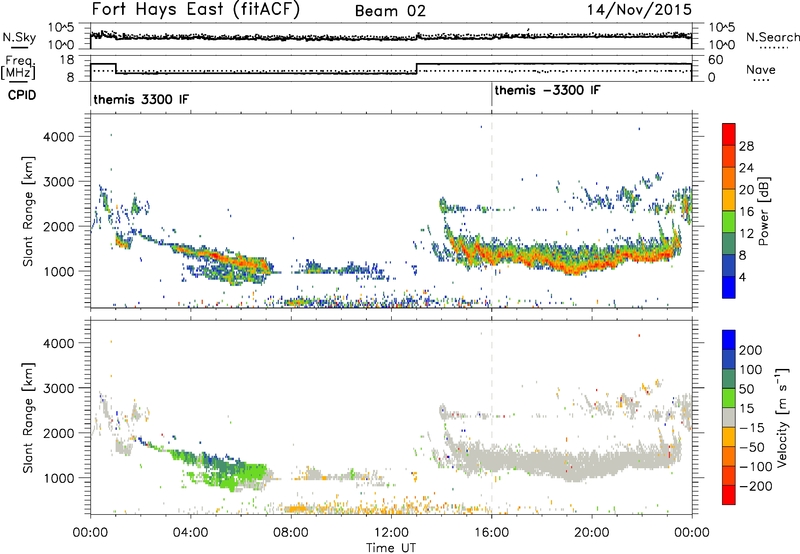Click the '28' power color bar label

746,146
